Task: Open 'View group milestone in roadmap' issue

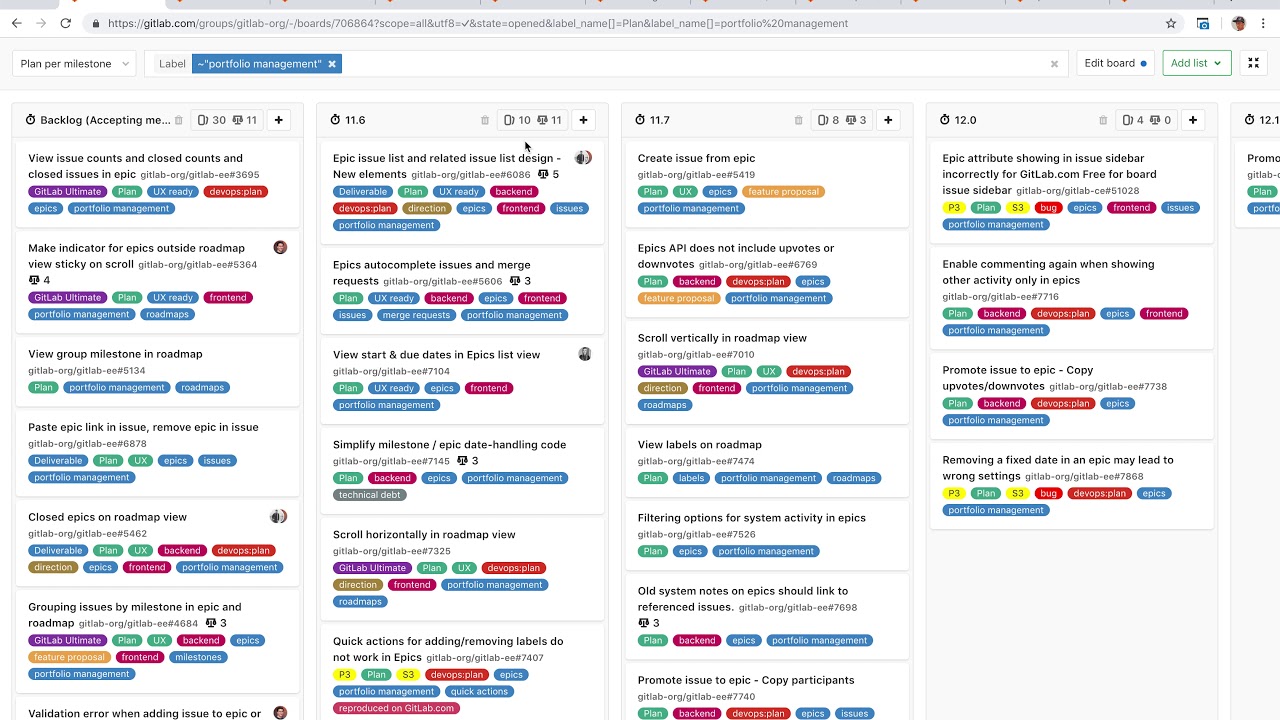Action: (115, 354)
